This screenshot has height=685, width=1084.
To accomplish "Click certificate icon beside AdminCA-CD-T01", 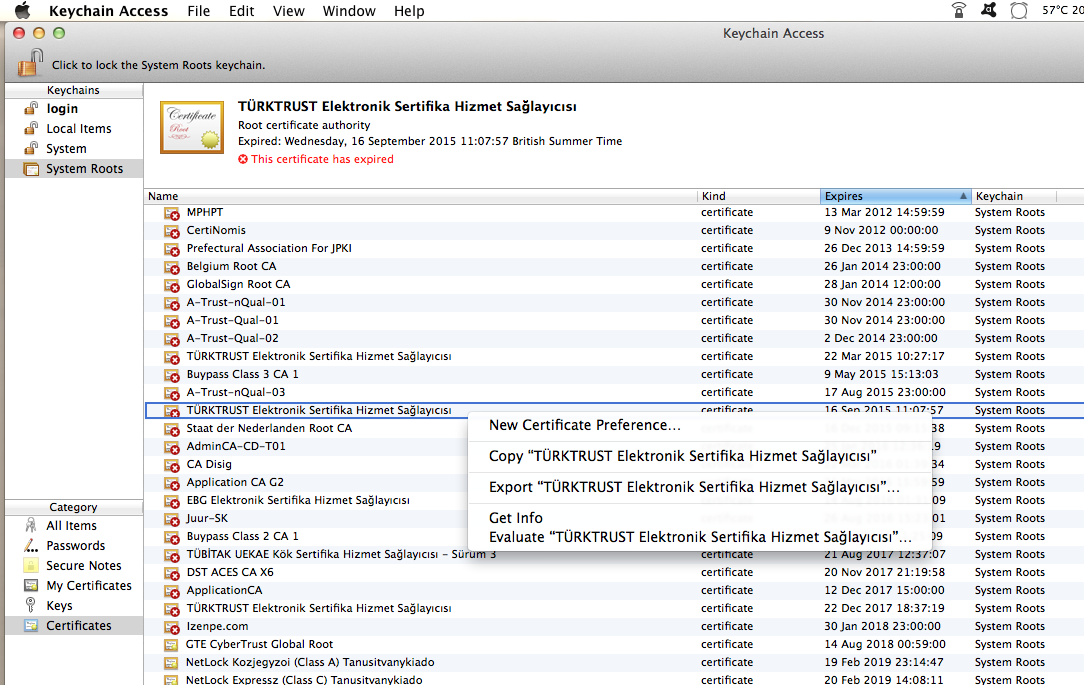I will pyautogui.click(x=171, y=447).
